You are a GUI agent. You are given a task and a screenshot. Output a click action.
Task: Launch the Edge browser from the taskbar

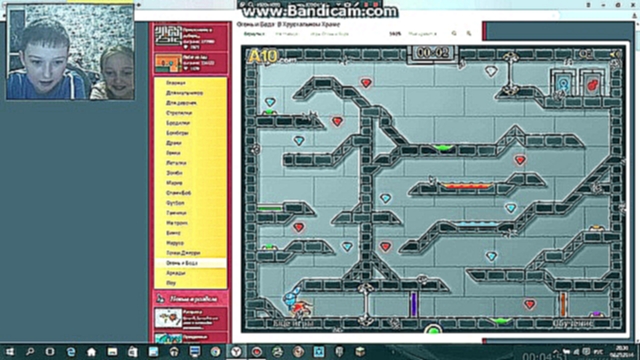pos(71,351)
